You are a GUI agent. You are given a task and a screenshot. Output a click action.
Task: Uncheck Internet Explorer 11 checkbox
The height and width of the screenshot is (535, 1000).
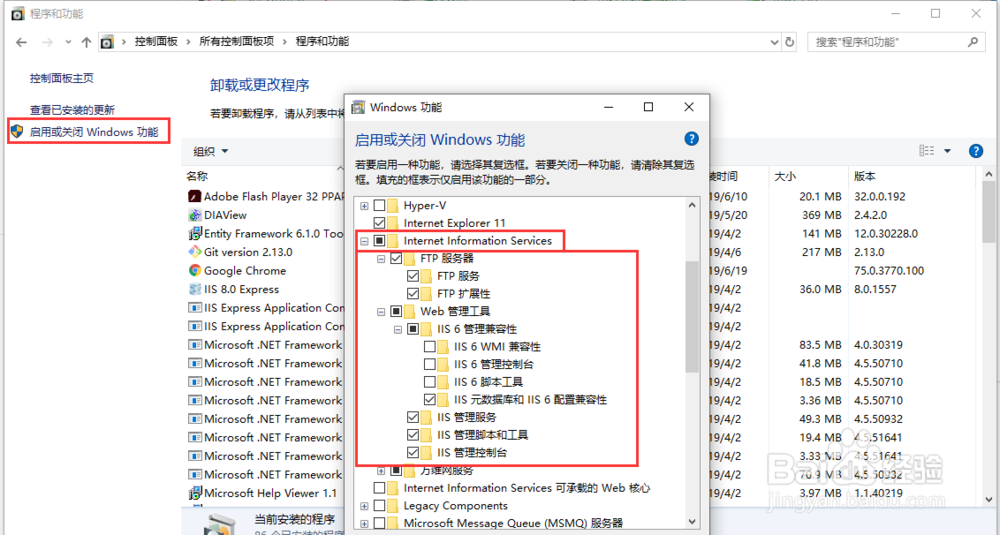point(379,223)
